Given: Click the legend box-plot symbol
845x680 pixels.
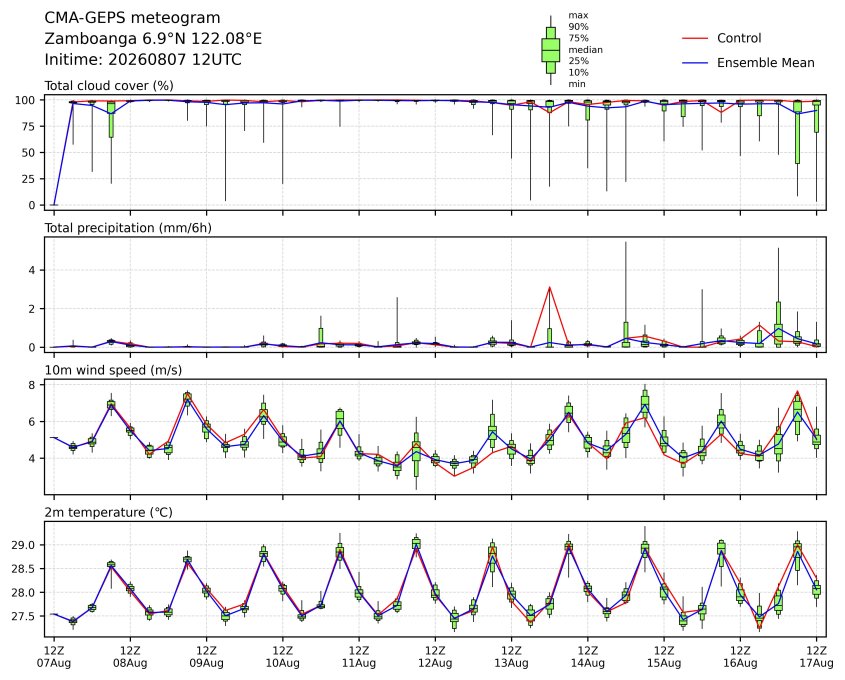Looking at the screenshot, I should [550, 50].
